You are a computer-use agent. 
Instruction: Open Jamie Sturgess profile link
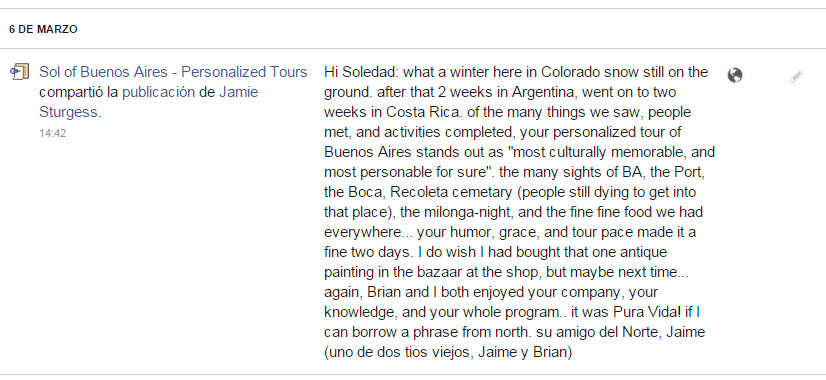click(x=149, y=102)
